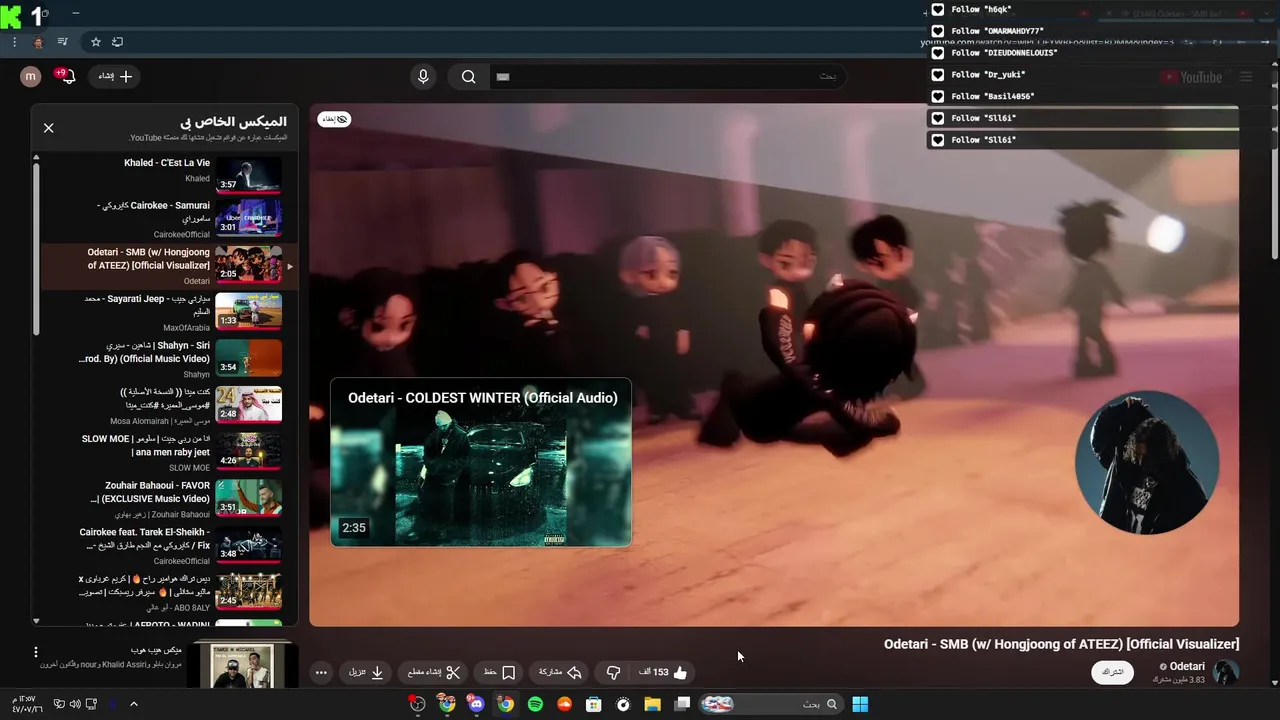Click the mix playlist scrollbar
Image resolution: width=1280 pixels, height=720 pixels.
(x=36, y=248)
